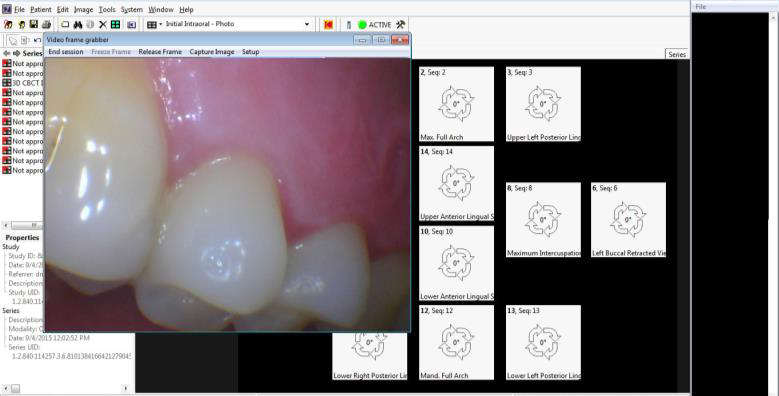Image resolution: width=779 pixels, height=396 pixels.
Task: Click the binoculars search icon
Action: 78,24
